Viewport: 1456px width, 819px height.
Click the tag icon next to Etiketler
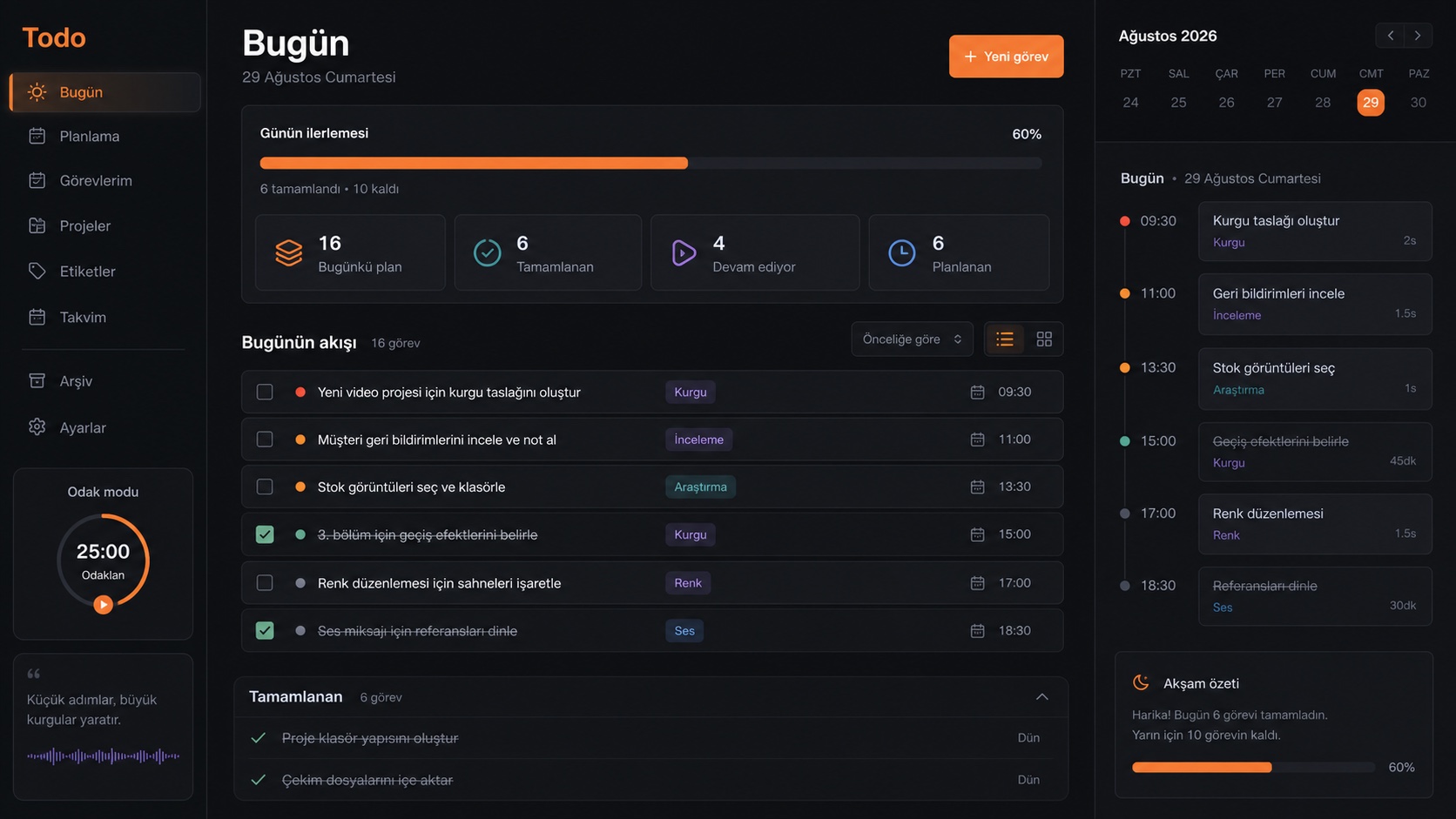tap(37, 271)
